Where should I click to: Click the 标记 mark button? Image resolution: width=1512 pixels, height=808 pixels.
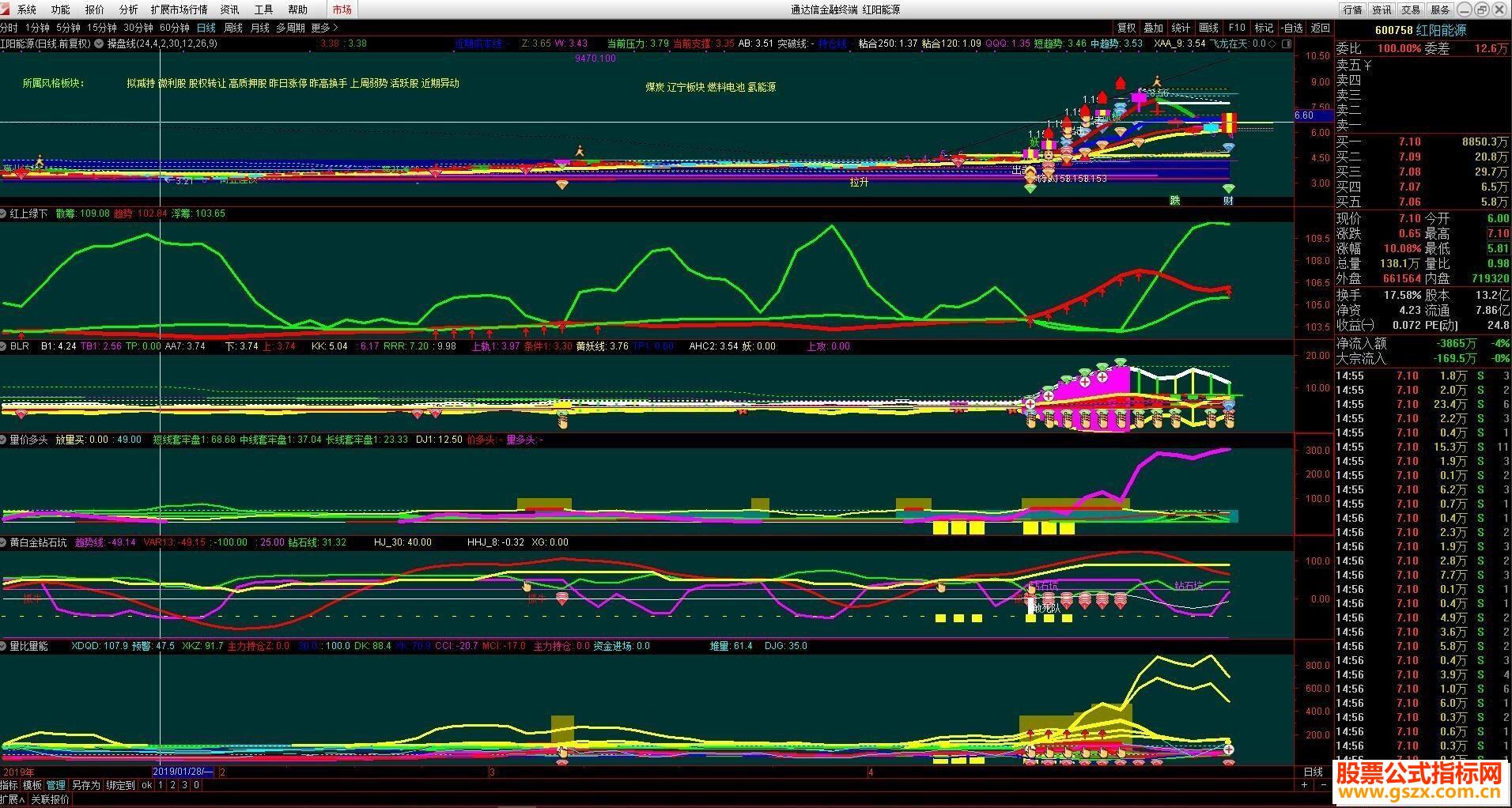click(x=1264, y=28)
